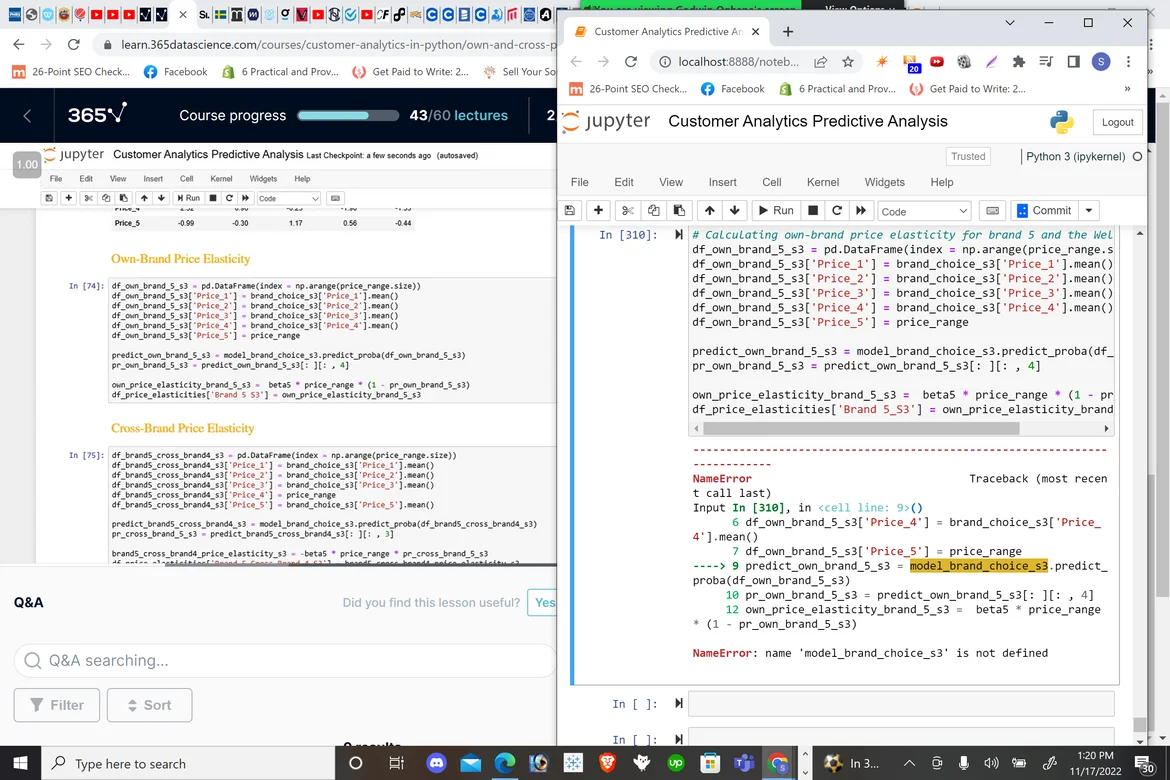1170x780 pixels.
Task: Expand the Commit button dropdown arrow
Action: point(1089,211)
